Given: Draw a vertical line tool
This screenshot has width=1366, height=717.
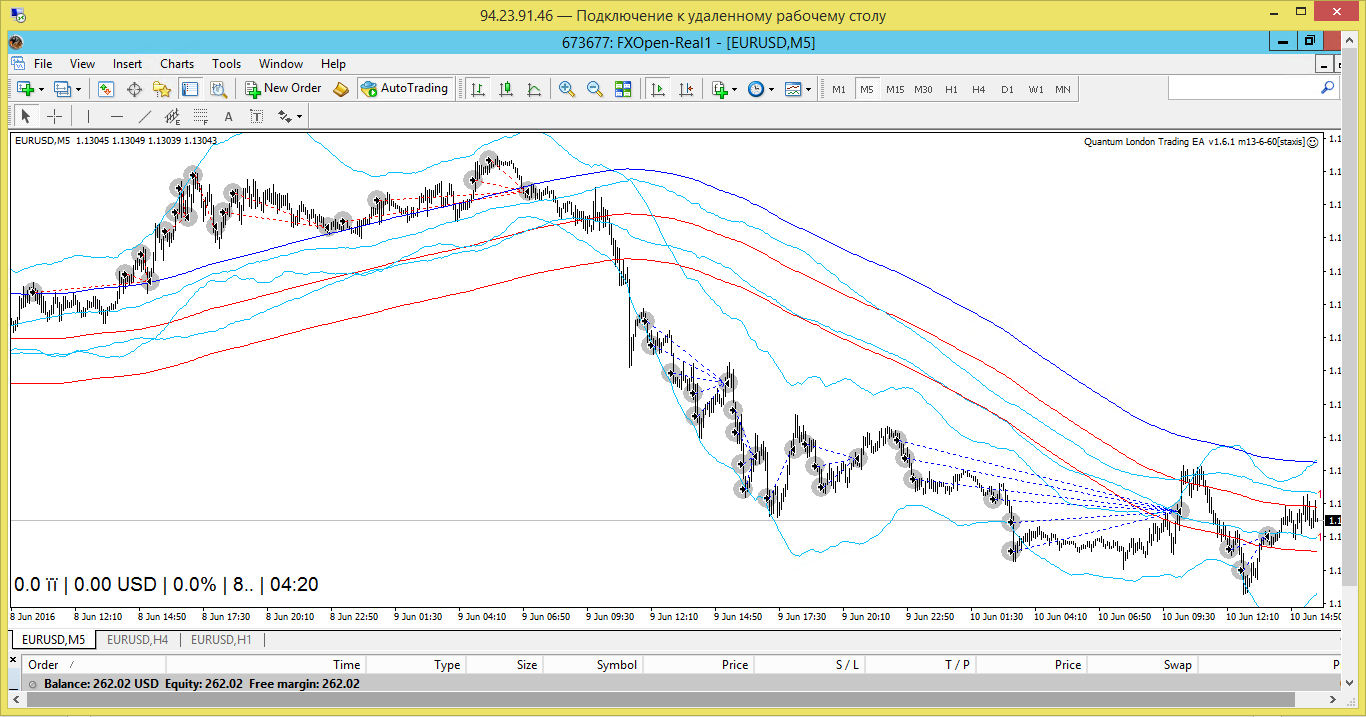Looking at the screenshot, I should 88,116.
